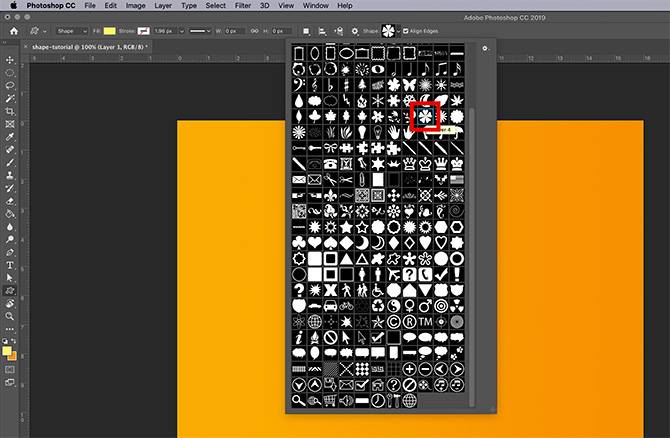Choose the shopping cart shape
Viewport: 670px width, 438px height.
(330, 401)
